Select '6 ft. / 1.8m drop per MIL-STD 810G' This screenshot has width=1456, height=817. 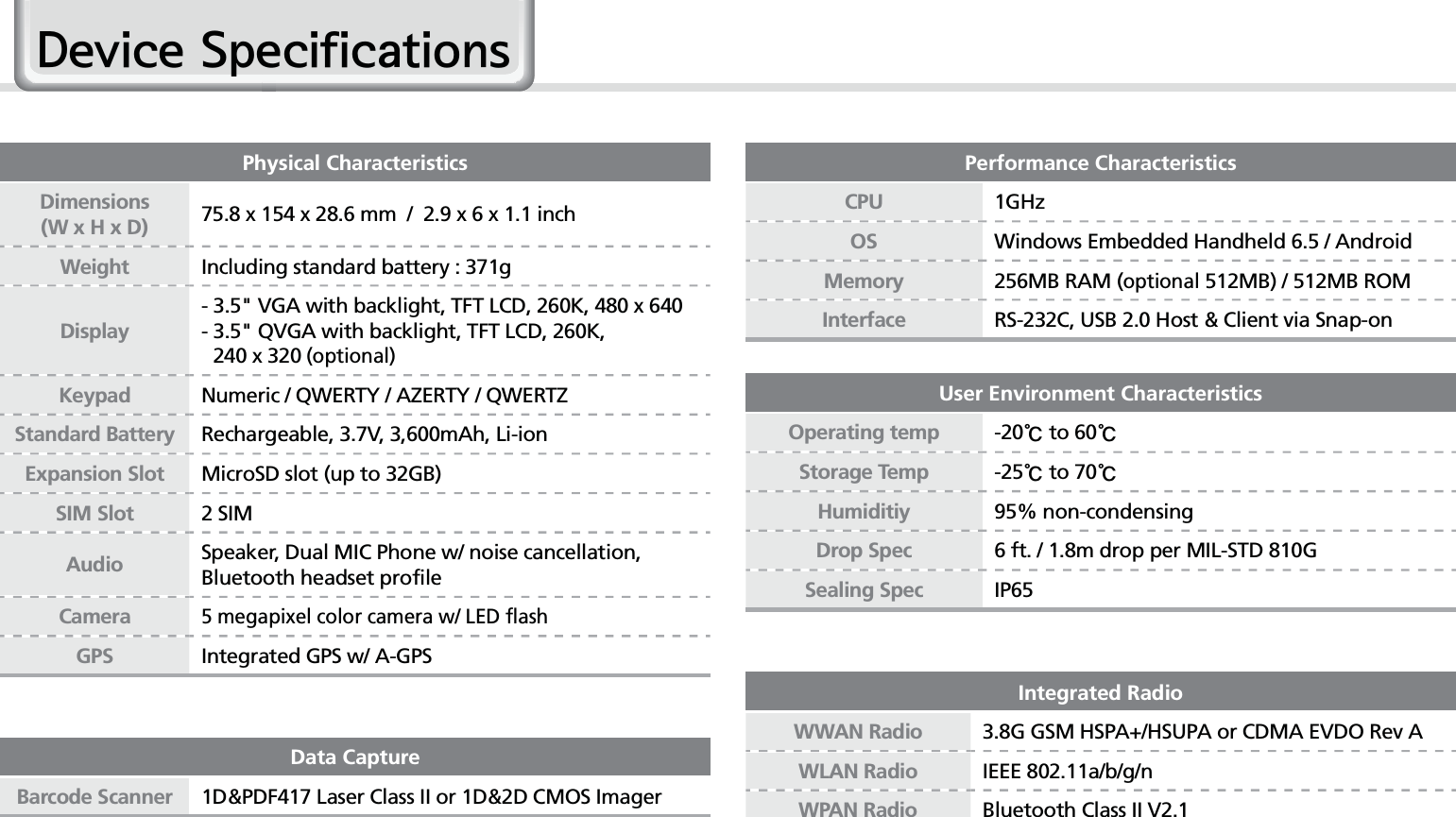click(x=1156, y=551)
